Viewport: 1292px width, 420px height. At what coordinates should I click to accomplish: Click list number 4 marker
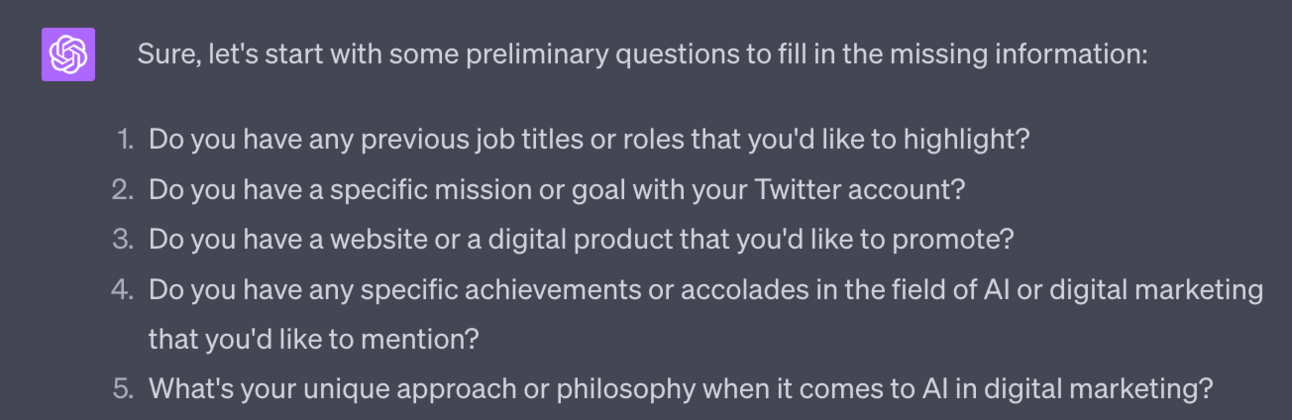[122, 289]
